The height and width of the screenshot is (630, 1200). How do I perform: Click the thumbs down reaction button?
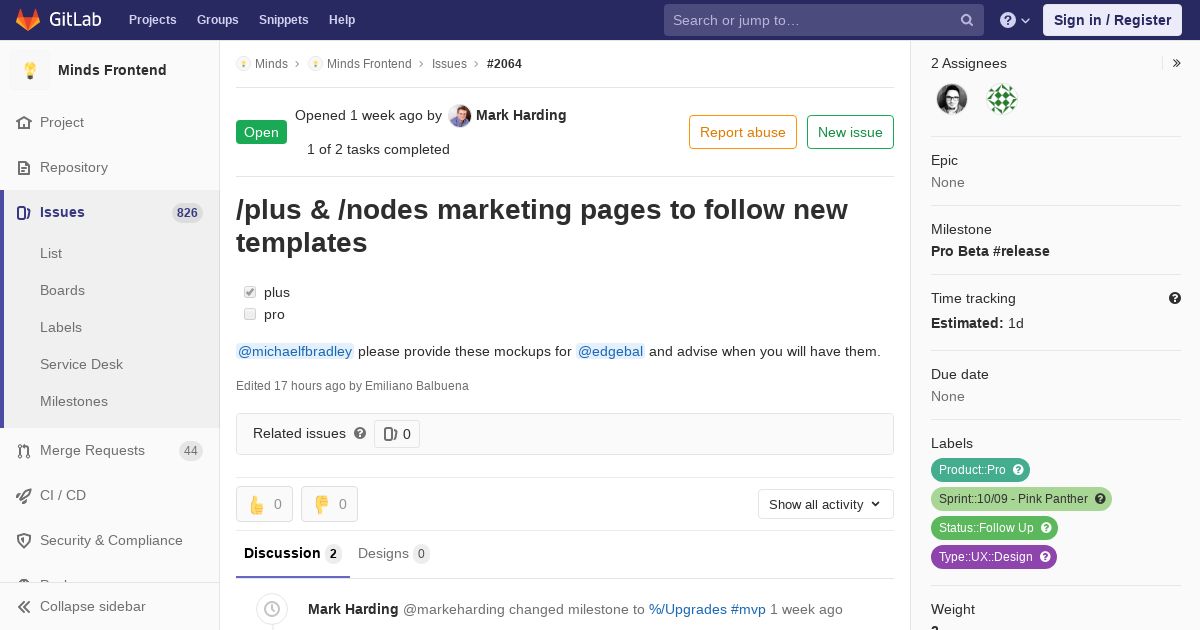[x=329, y=504]
